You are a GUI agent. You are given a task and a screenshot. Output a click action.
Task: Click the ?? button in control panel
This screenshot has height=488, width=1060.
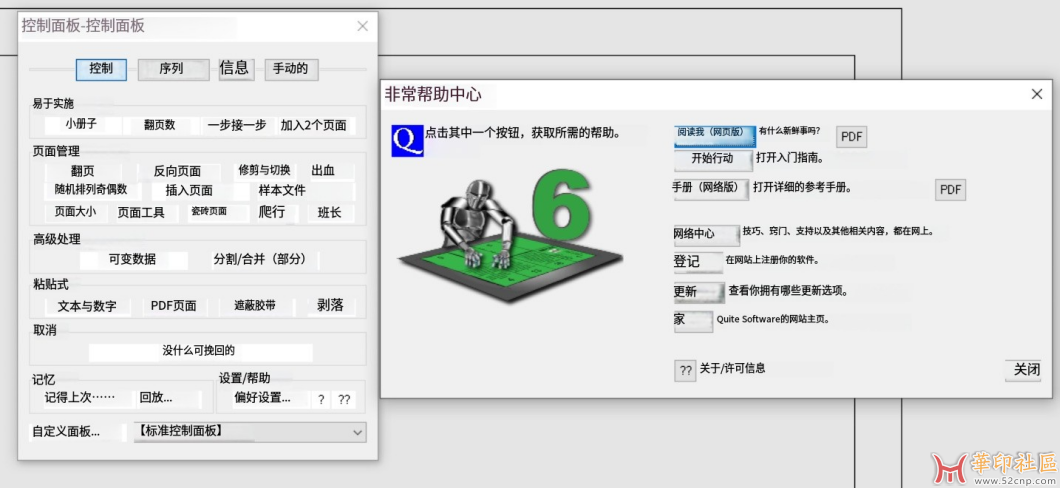tap(344, 398)
